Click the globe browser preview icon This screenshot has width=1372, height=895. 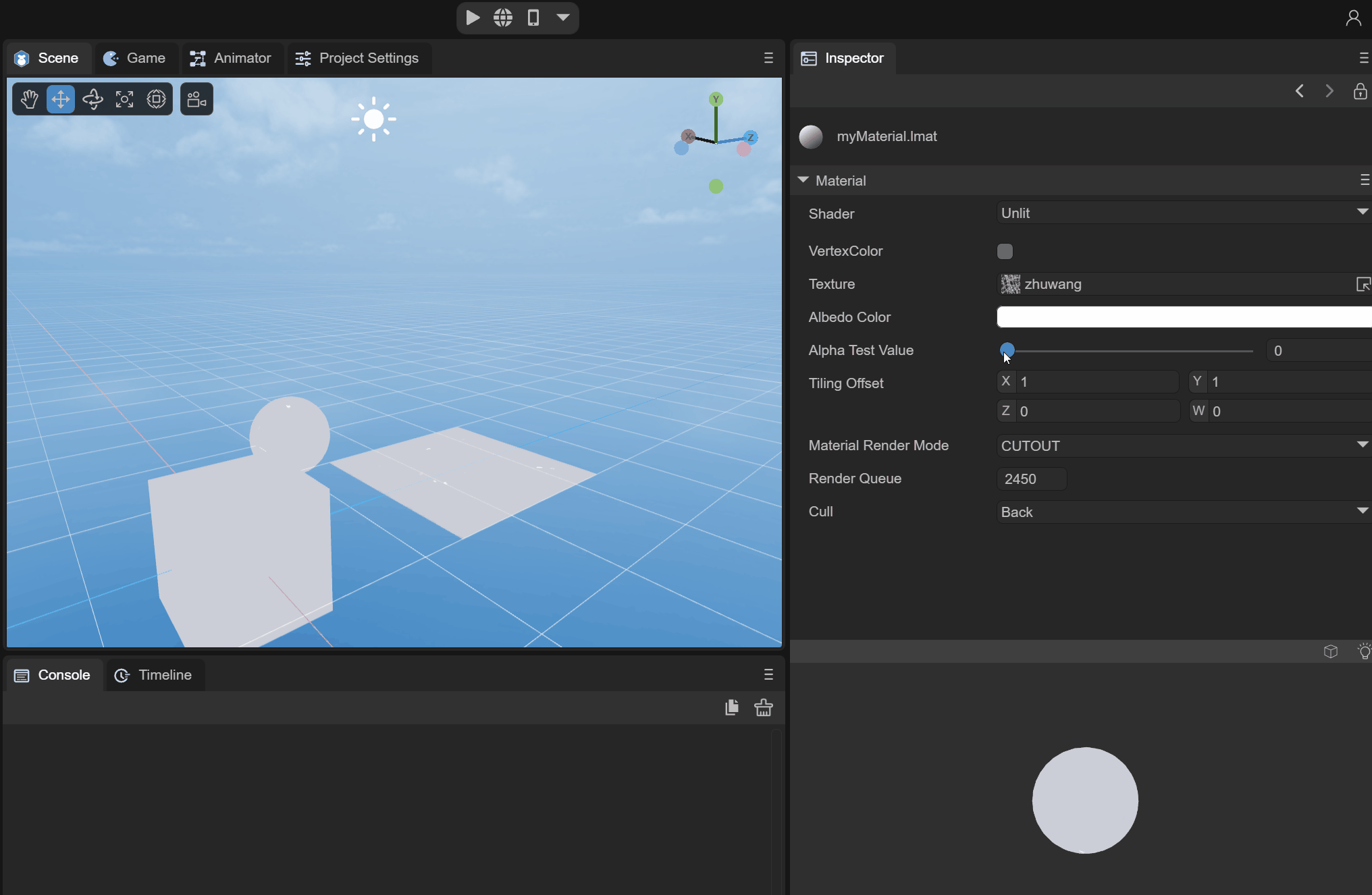(x=503, y=18)
